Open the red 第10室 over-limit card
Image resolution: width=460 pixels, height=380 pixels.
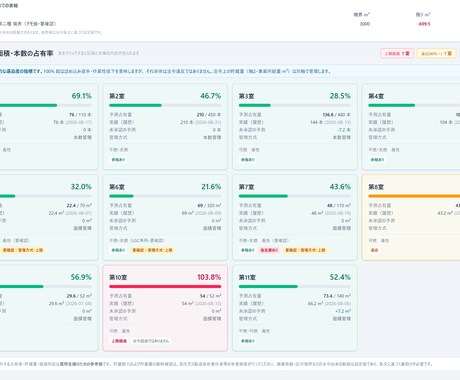pyautogui.click(x=165, y=308)
